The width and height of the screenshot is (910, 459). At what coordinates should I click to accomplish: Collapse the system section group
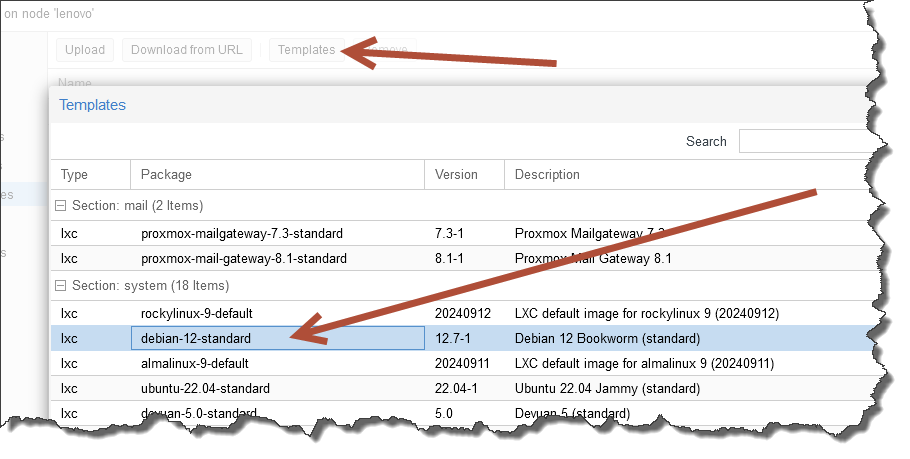coord(61,287)
